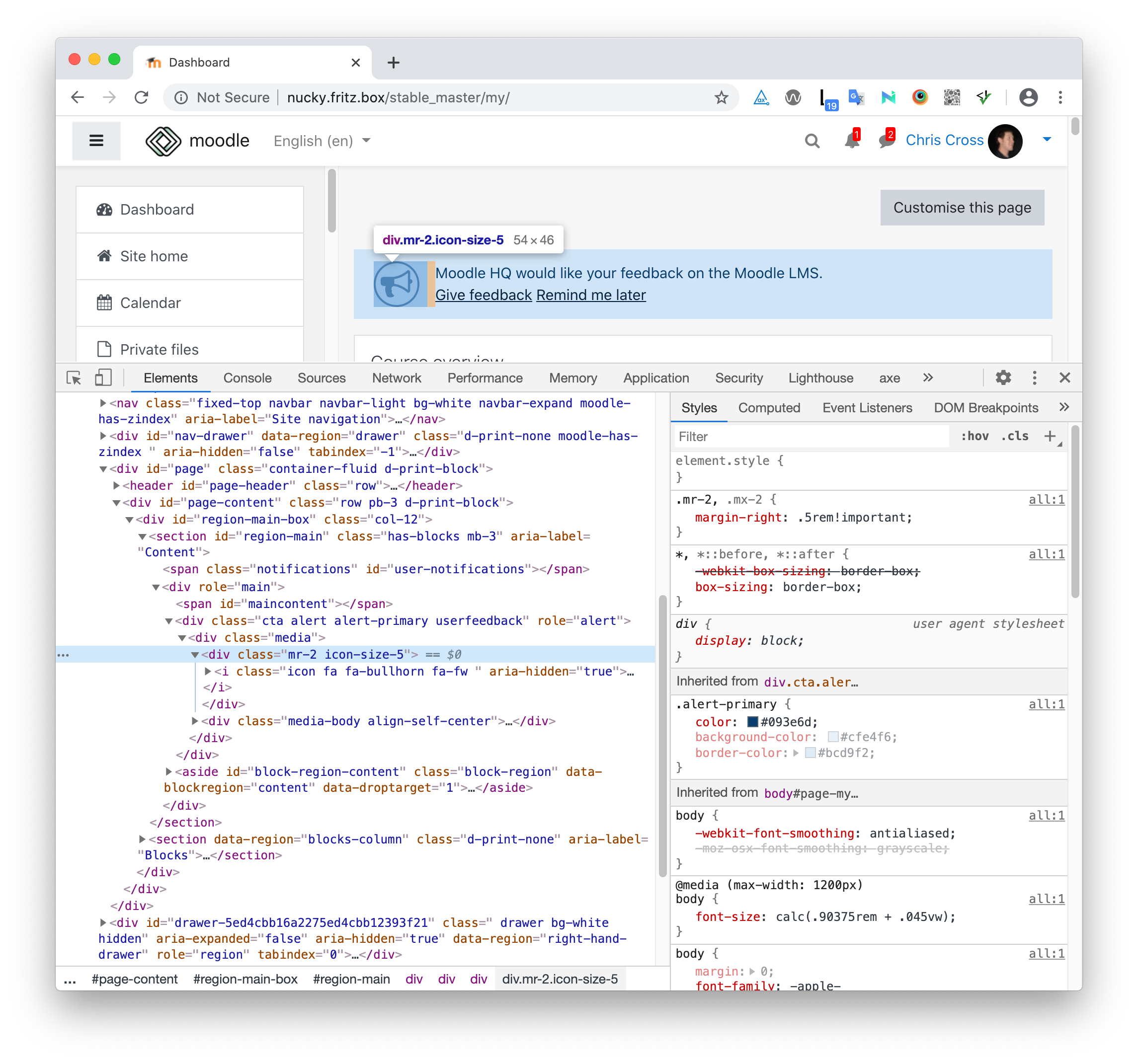
Task: Close the Dashboard browser tab
Action: [355, 63]
